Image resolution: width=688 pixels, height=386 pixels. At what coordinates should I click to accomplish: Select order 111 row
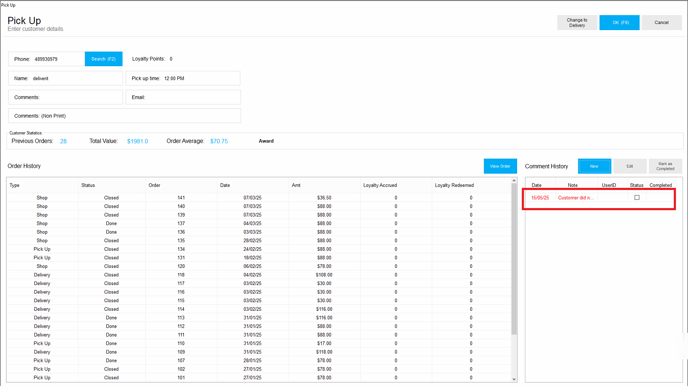pyautogui.click(x=259, y=335)
